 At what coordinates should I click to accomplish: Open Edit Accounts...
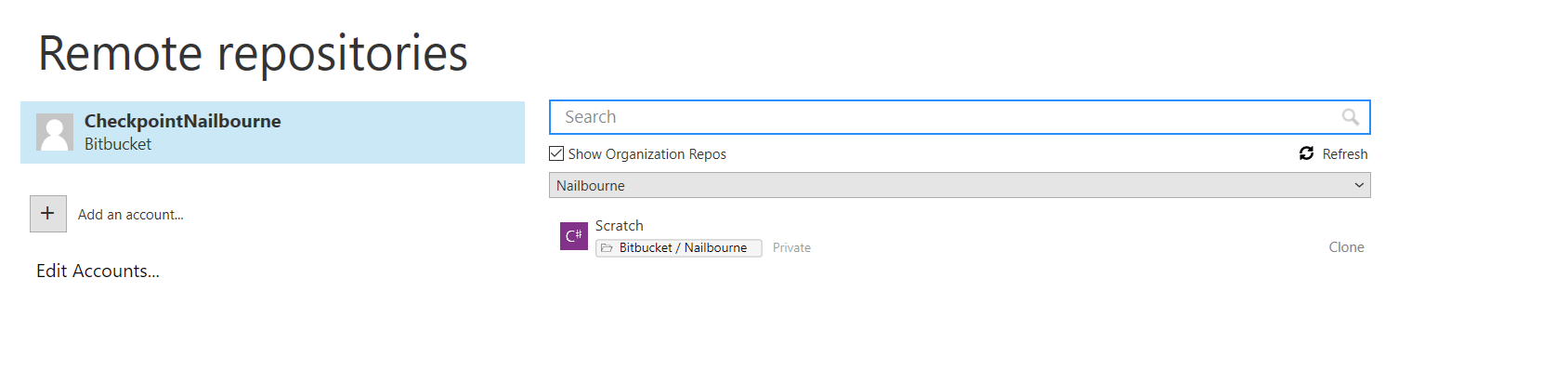coord(98,271)
